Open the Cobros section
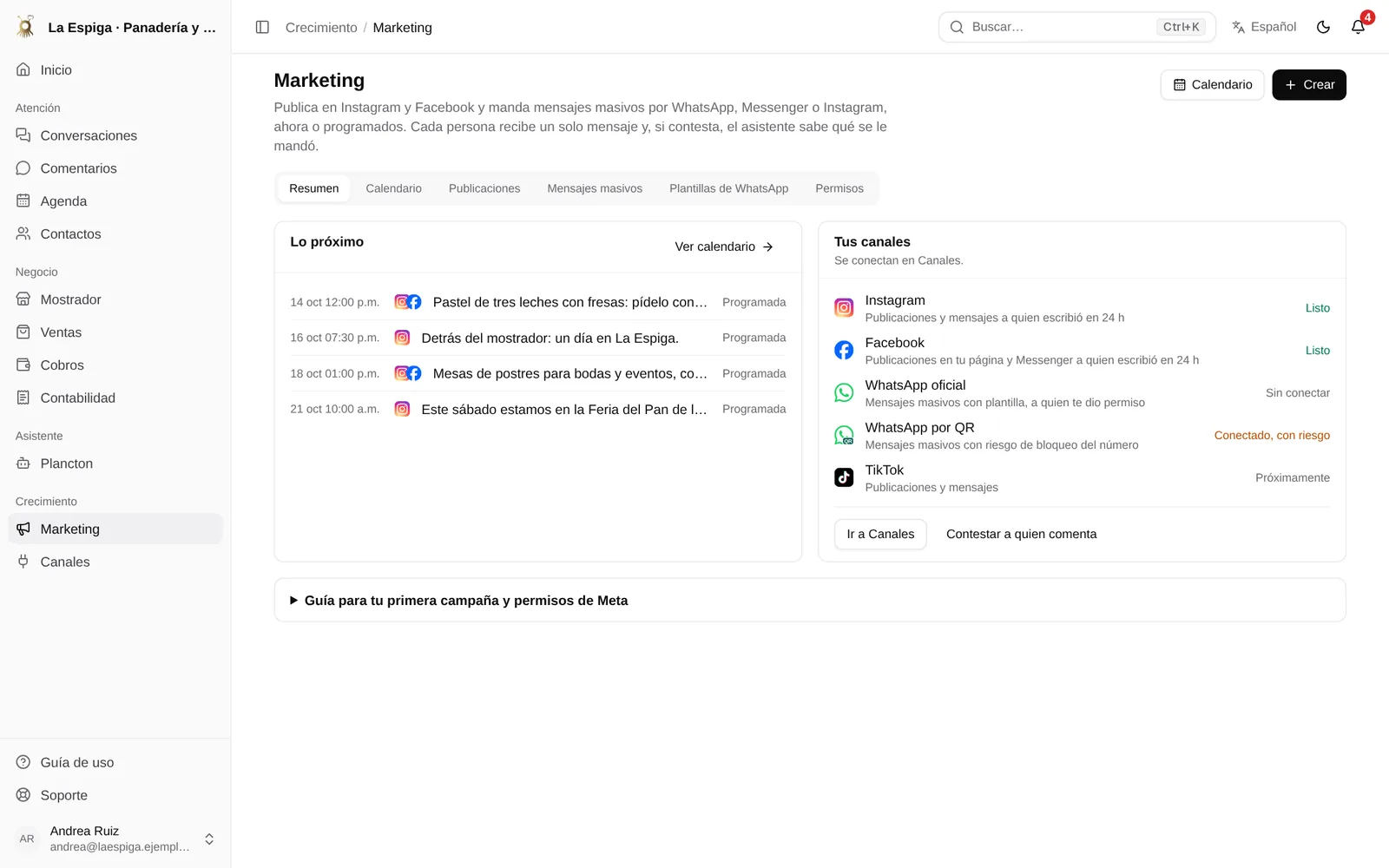This screenshot has height=868, width=1389. click(115, 365)
